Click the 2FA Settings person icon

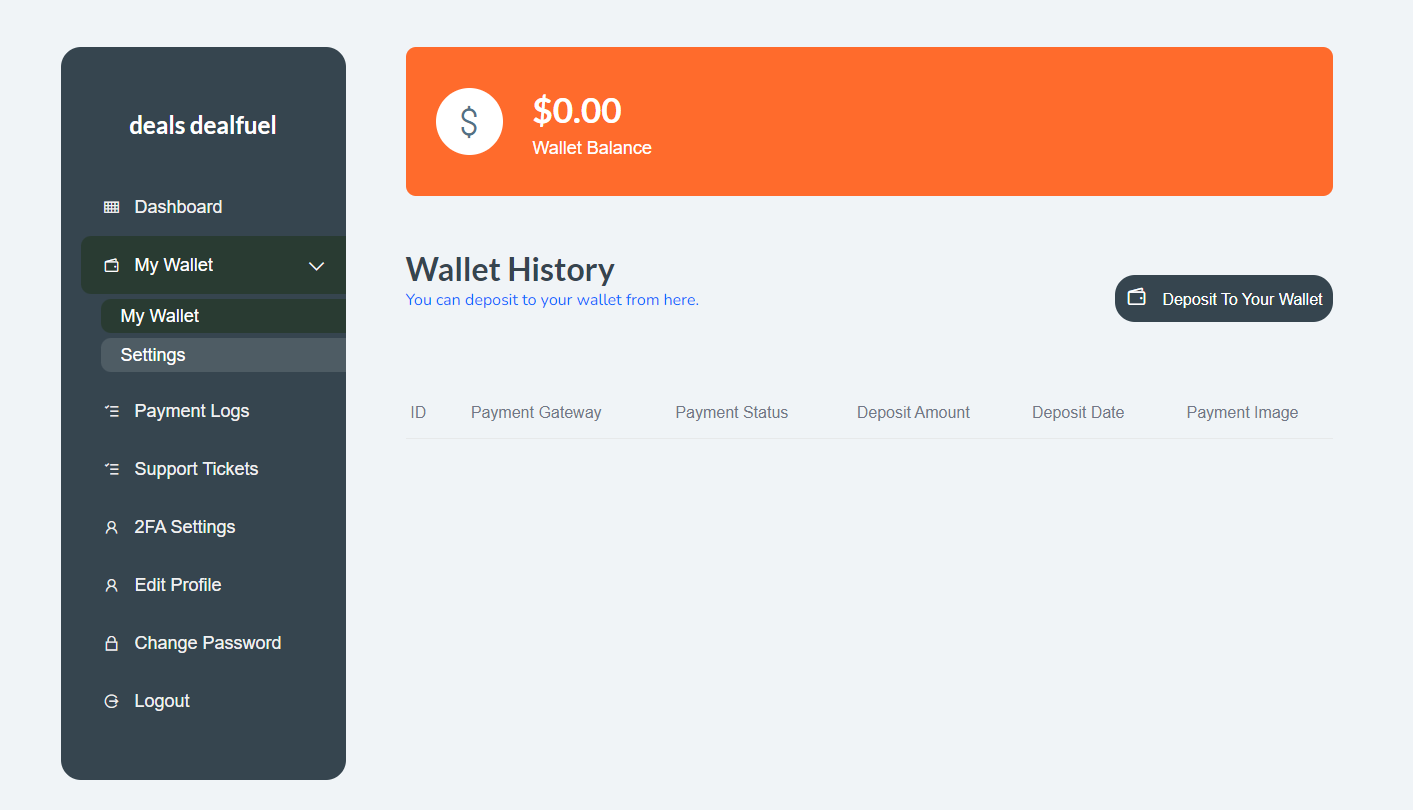click(111, 526)
